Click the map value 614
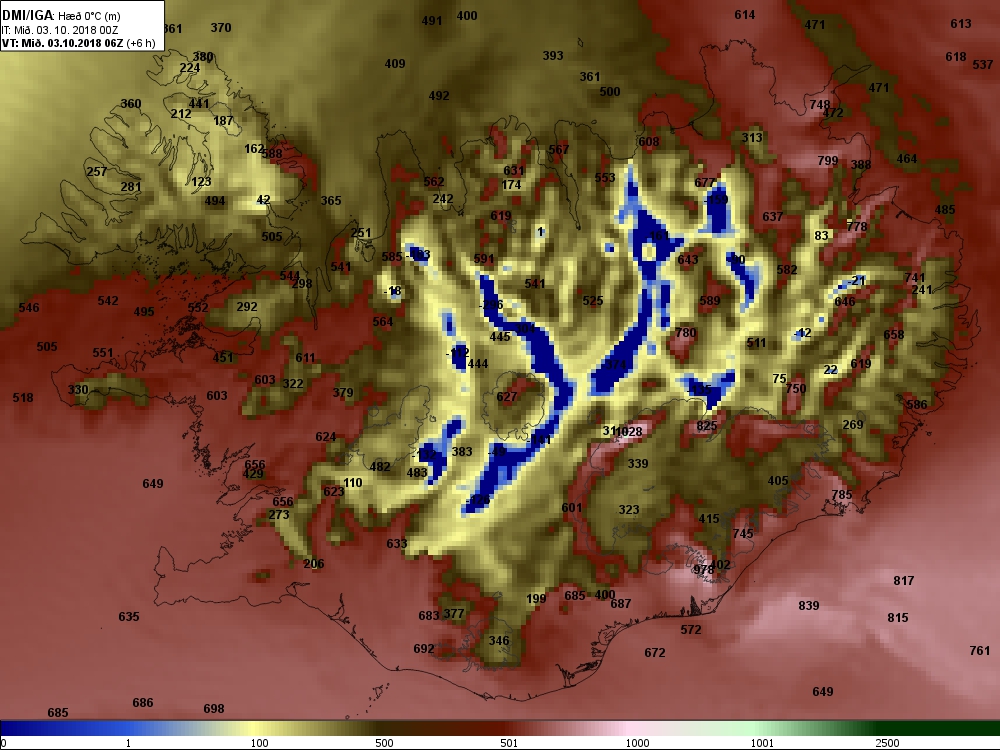This screenshot has height=750, width=1000. point(745,15)
